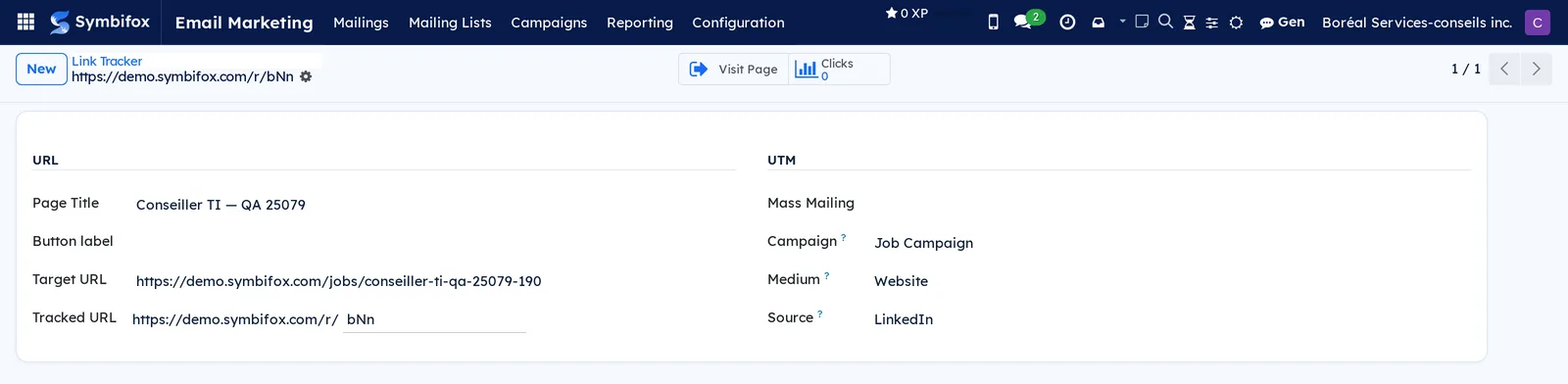Open the Gen chat button

tap(1282, 22)
